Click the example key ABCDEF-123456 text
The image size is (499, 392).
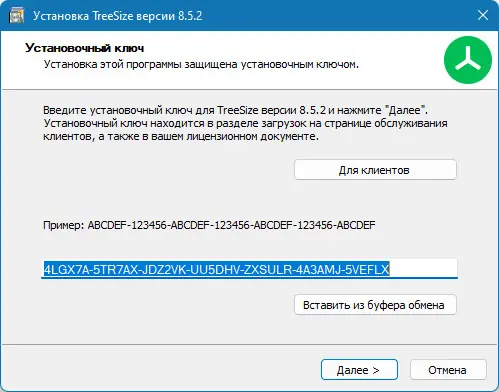[231, 225]
